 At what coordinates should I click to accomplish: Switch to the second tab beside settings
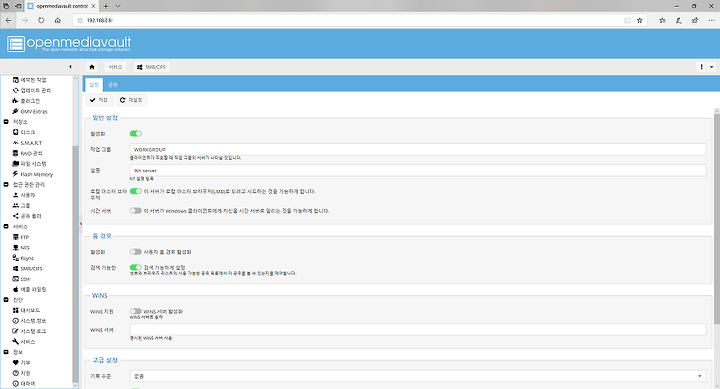pos(113,85)
